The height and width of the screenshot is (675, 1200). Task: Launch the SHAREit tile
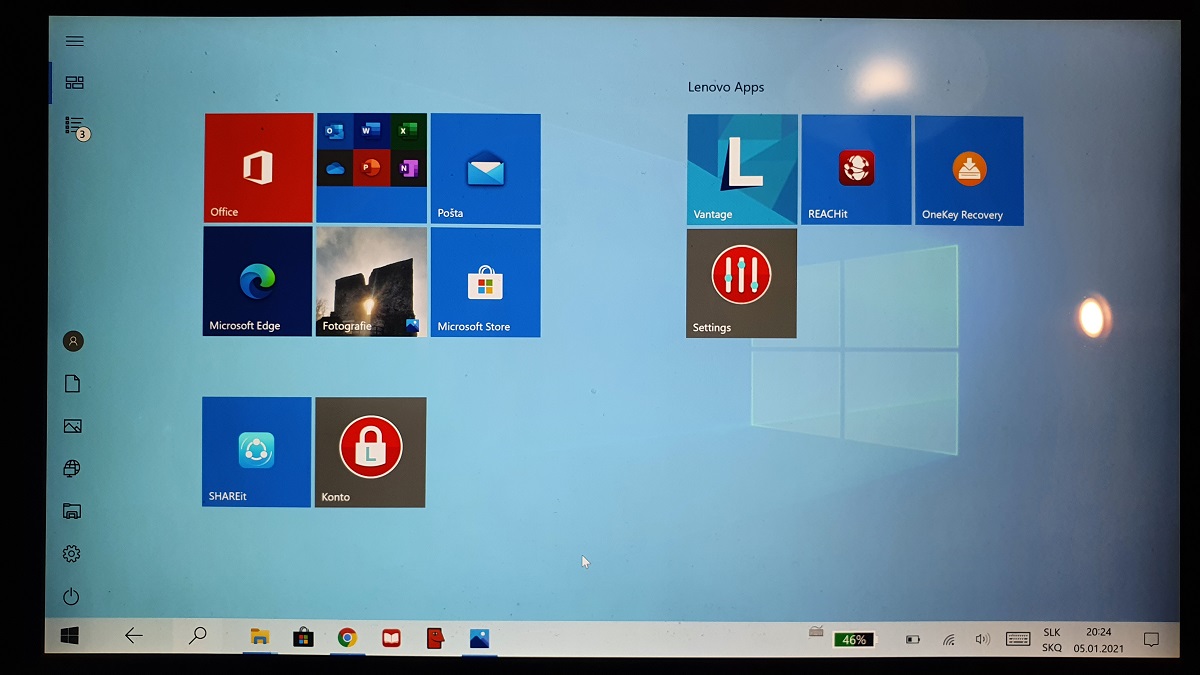[256, 452]
